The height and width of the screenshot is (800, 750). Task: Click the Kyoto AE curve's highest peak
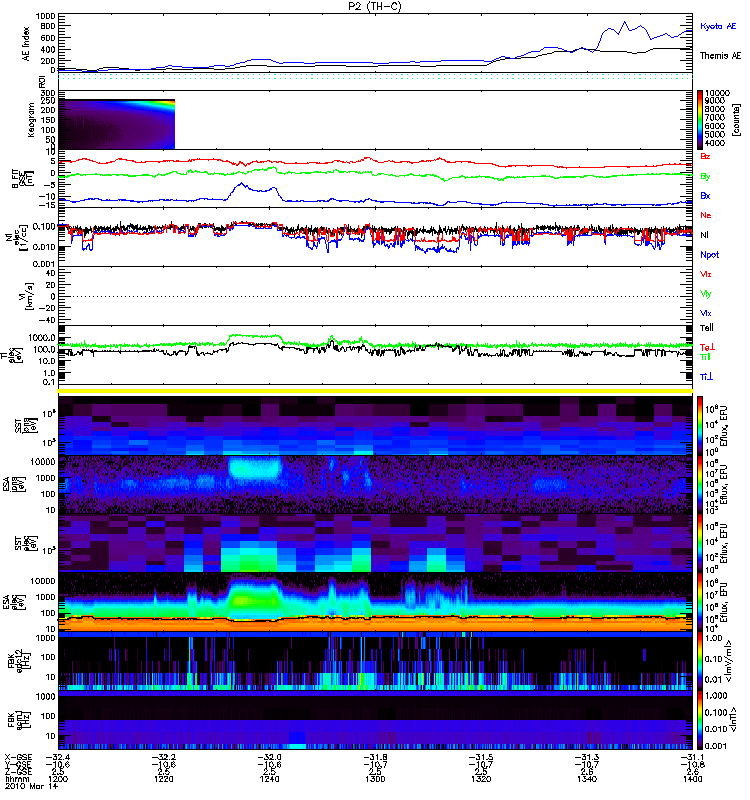click(x=624, y=23)
